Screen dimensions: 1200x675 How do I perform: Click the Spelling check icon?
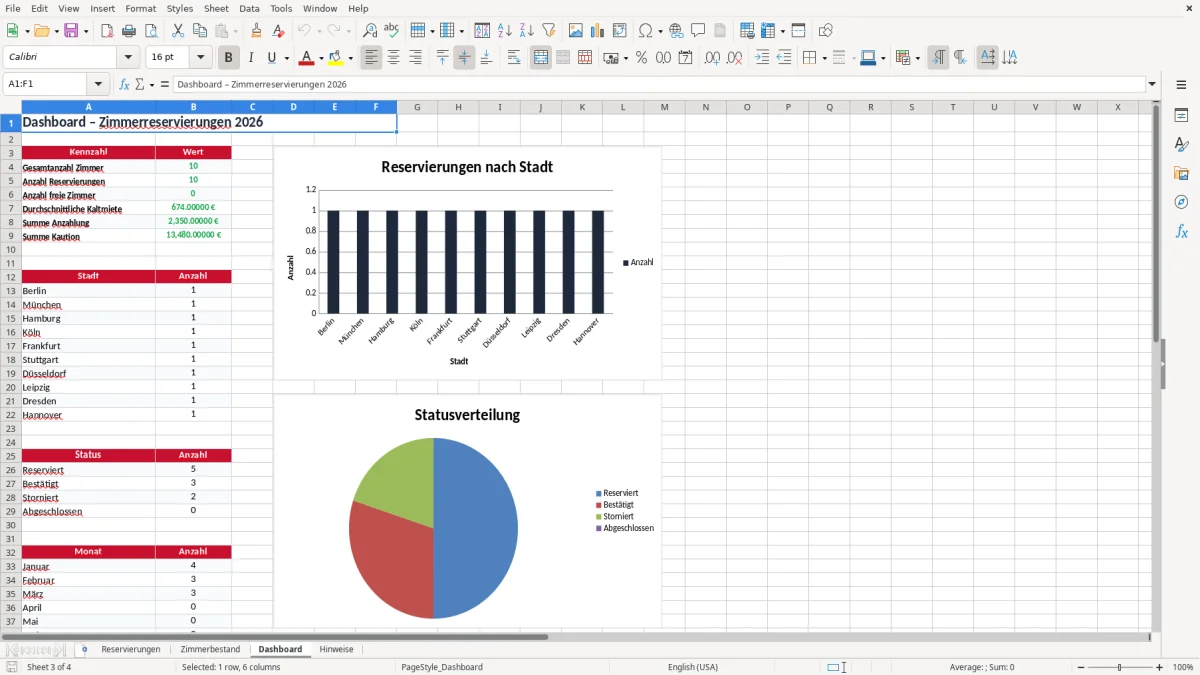pos(392,31)
